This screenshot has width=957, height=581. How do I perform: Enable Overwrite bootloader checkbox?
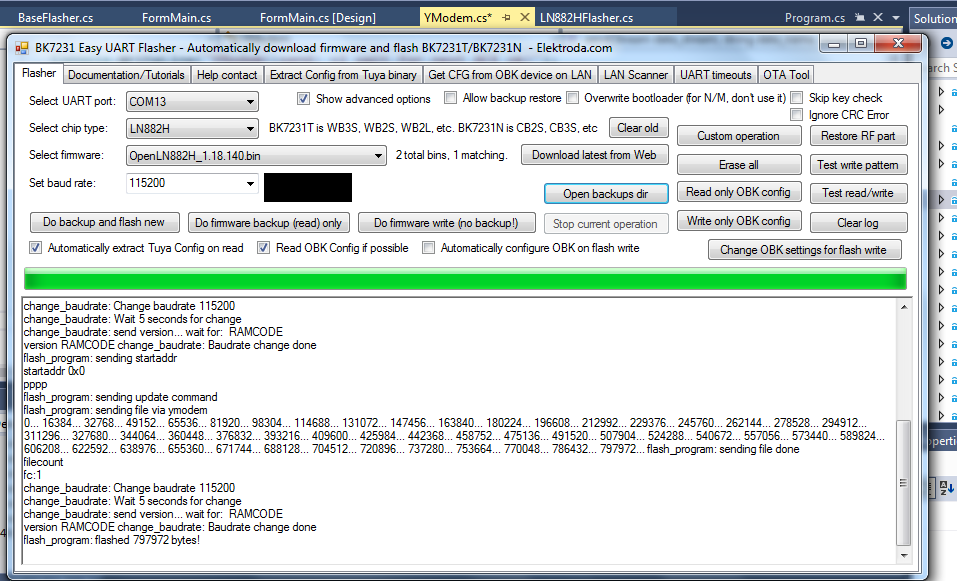(572, 98)
